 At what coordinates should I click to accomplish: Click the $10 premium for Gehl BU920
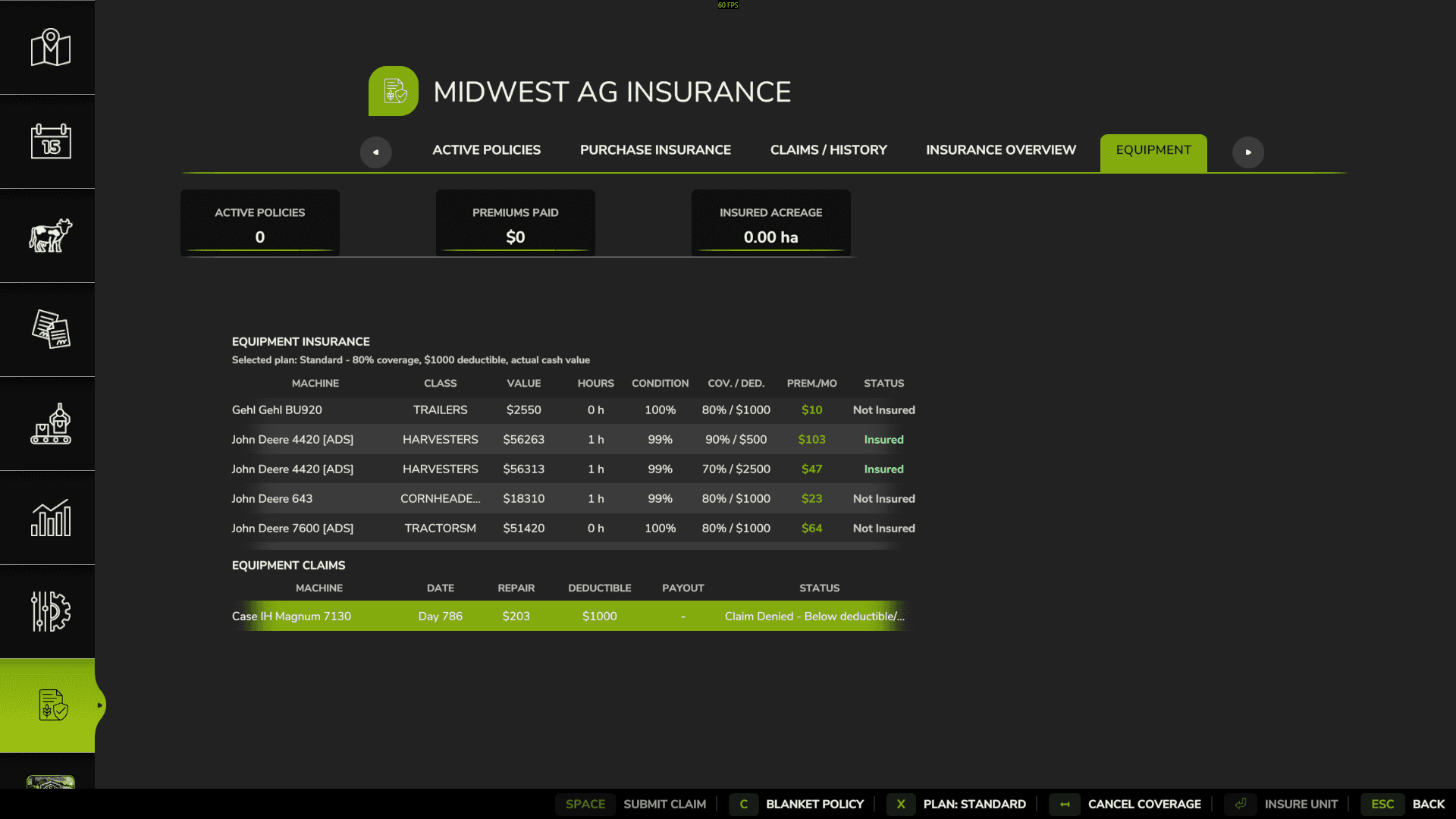(x=811, y=409)
